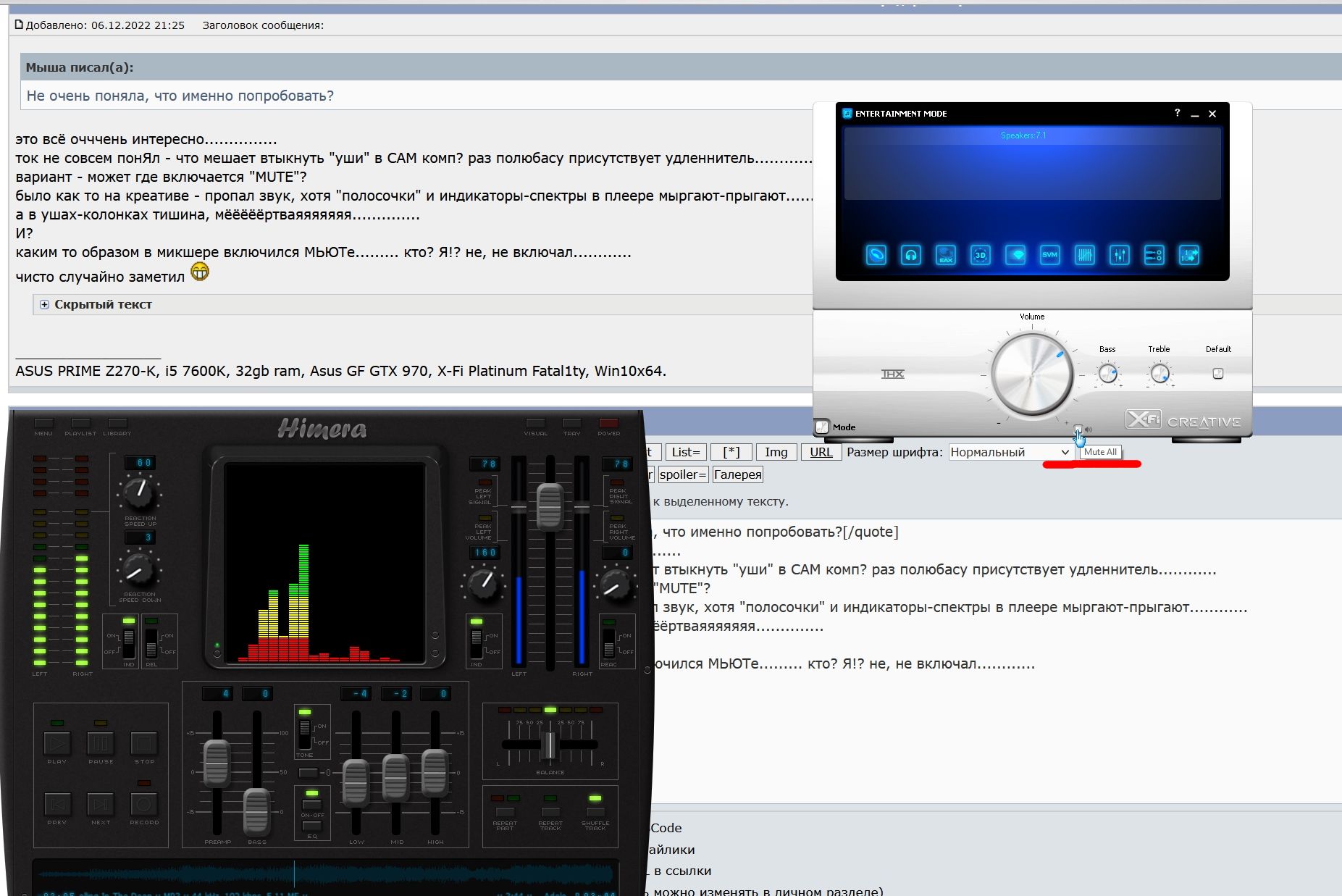Toggle the REAC switch in Himera

point(609,643)
